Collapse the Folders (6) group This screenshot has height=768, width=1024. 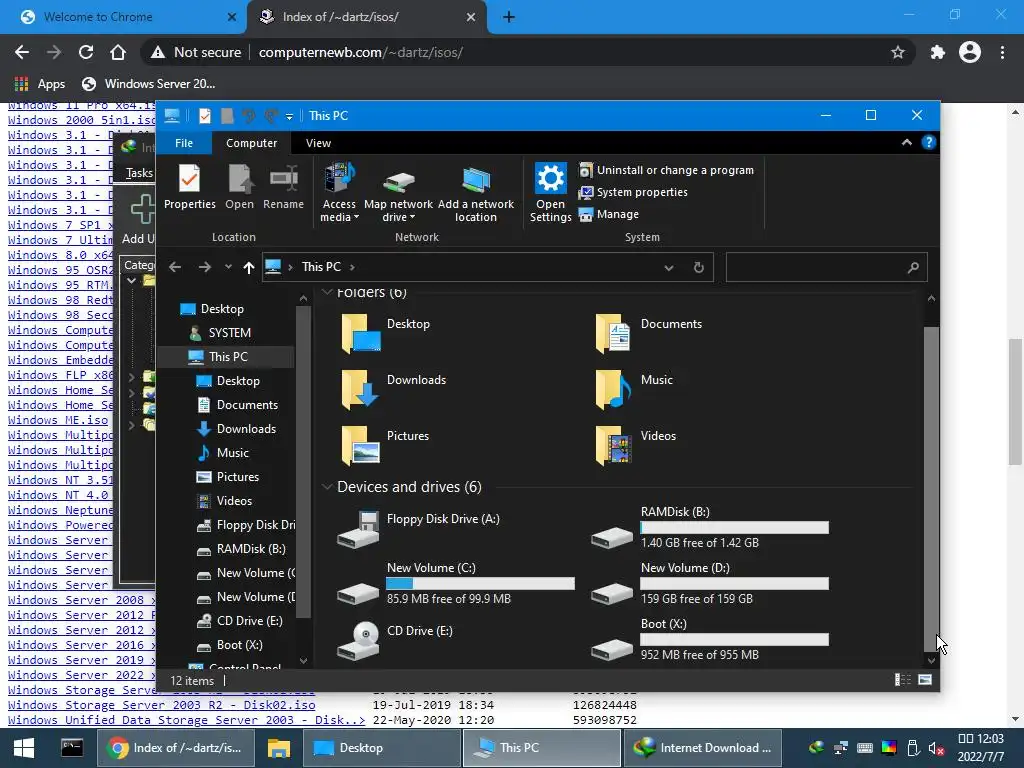click(x=327, y=292)
